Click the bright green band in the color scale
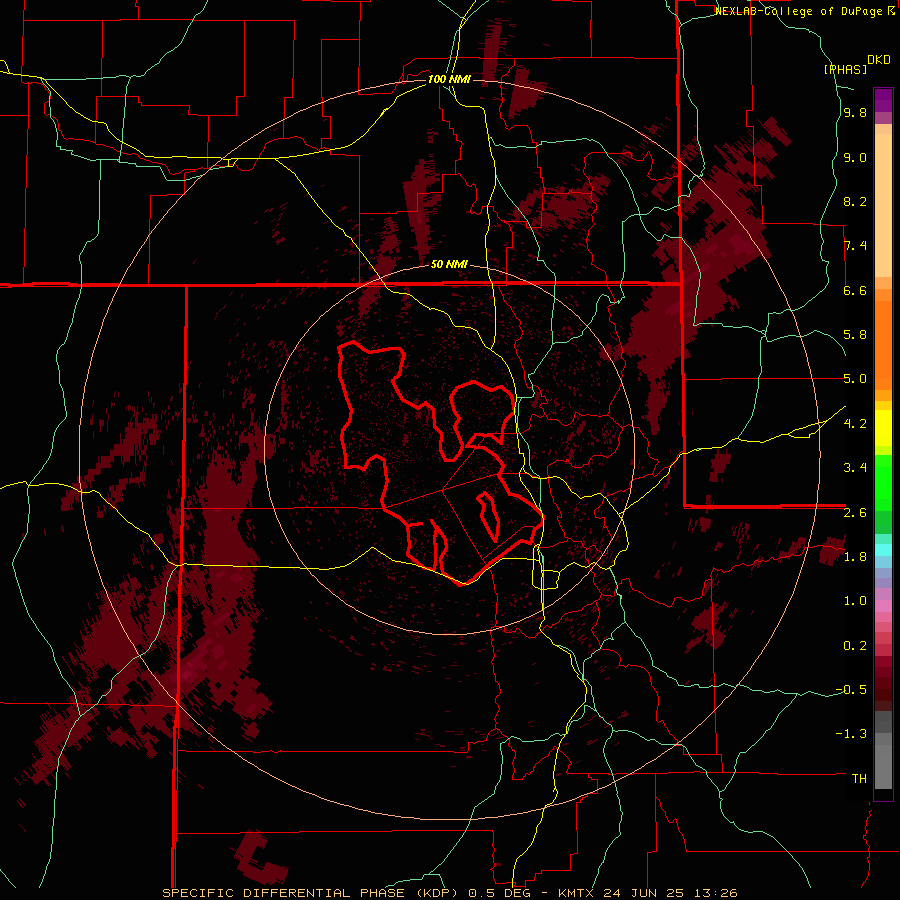Image resolution: width=900 pixels, height=900 pixels. 883,483
